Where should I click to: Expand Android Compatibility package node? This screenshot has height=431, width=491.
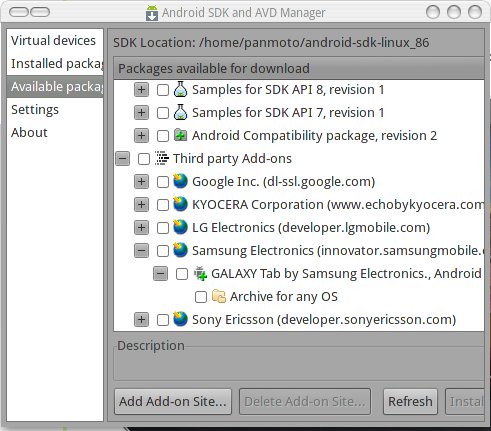pos(141,136)
